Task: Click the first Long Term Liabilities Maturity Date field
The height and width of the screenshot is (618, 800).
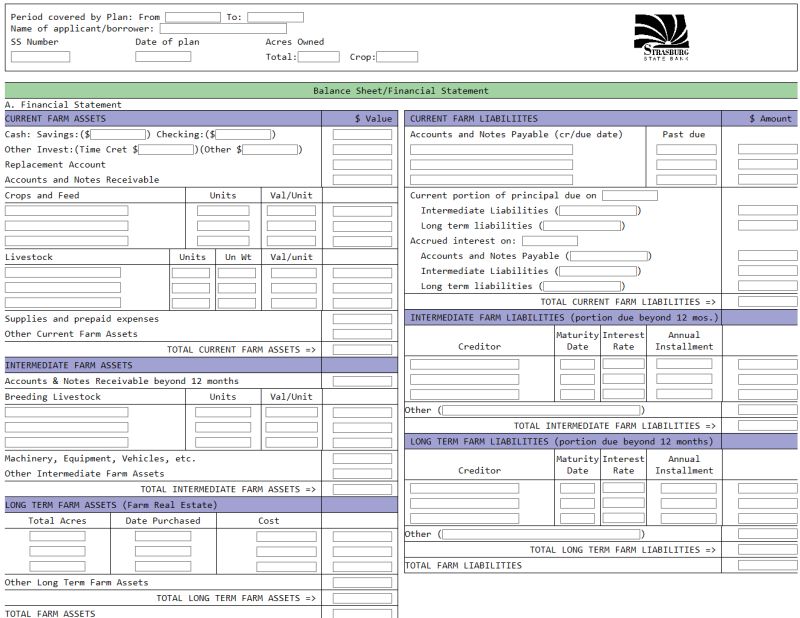Action: [x=577, y=488]
